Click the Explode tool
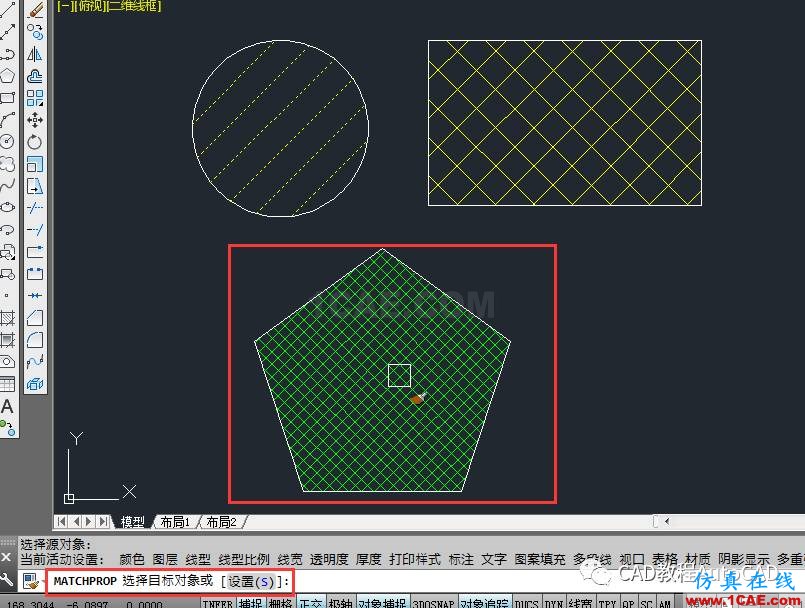 tap(35, 384)
